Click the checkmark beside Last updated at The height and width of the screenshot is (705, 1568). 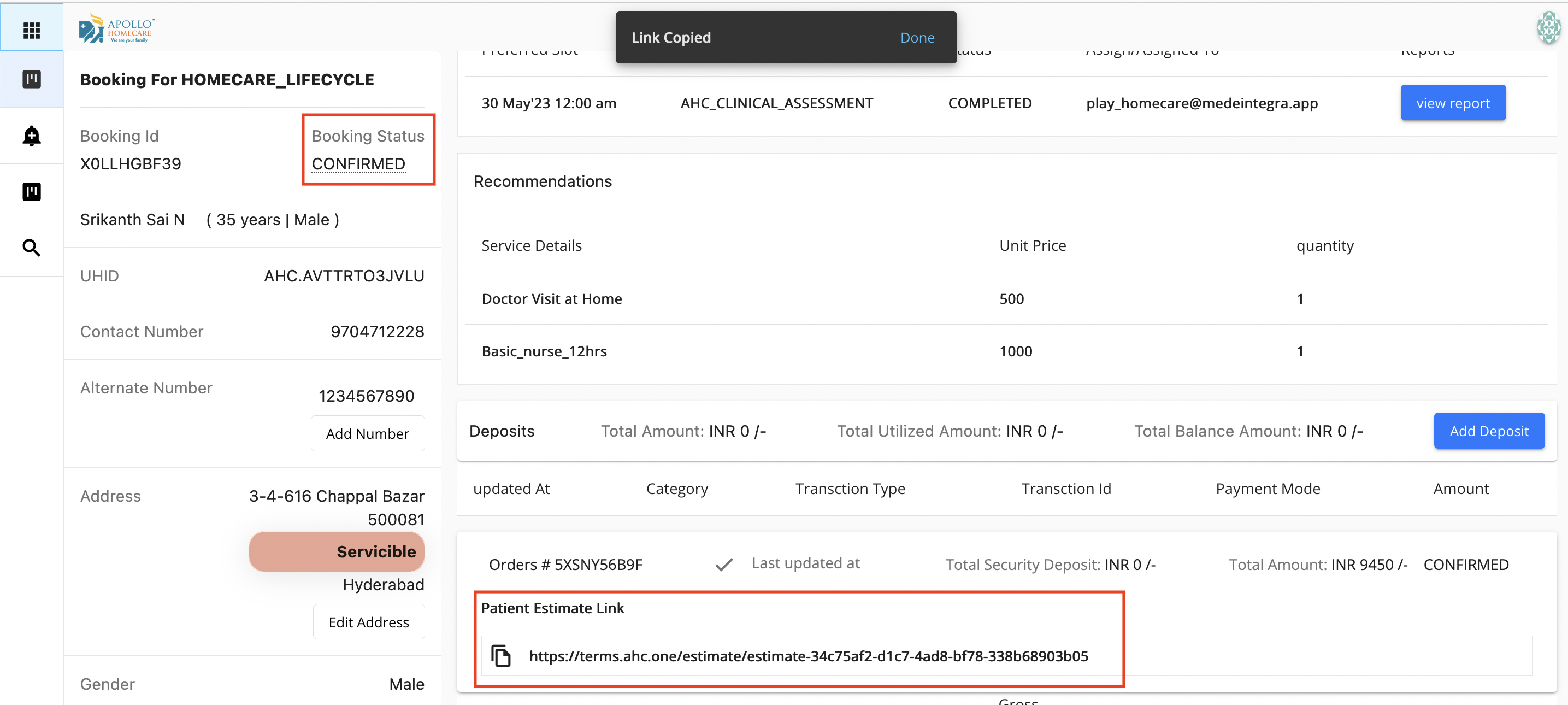724,565
